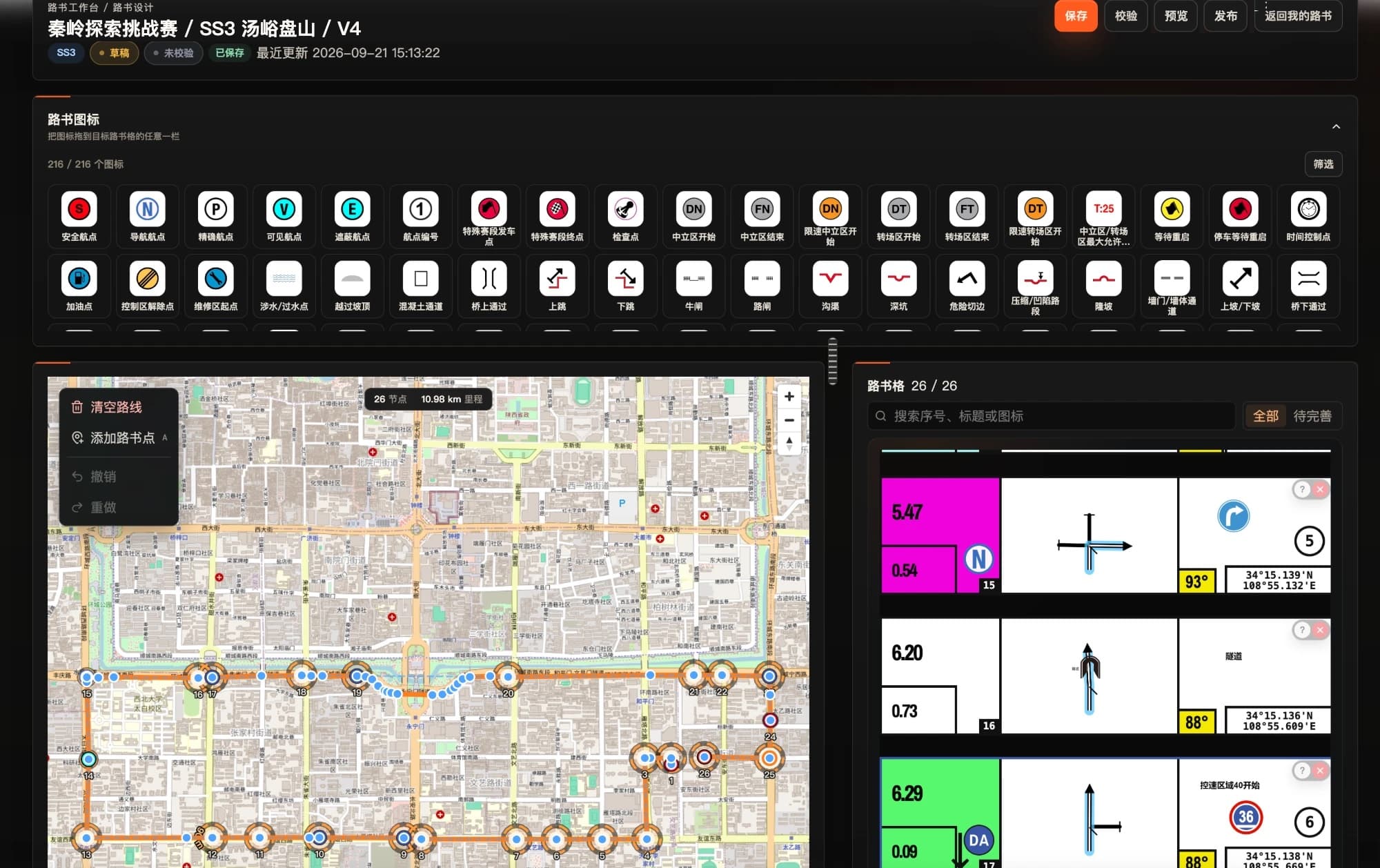Select the 等待重启 icon

click(1172, 216)
